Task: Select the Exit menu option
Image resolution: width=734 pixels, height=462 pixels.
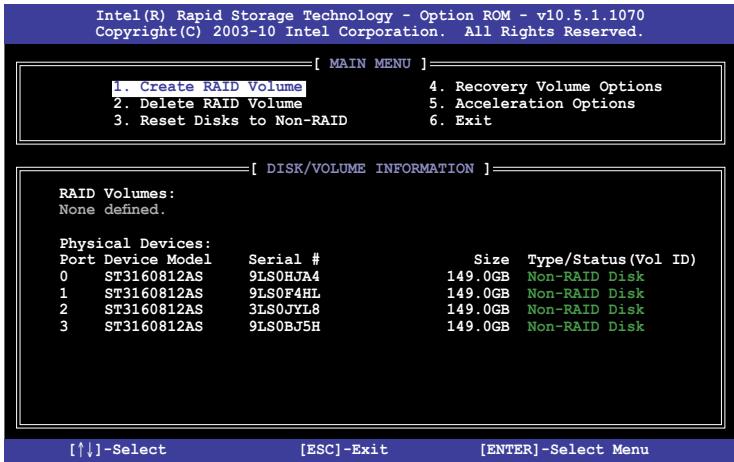Action: pos(460,121)
